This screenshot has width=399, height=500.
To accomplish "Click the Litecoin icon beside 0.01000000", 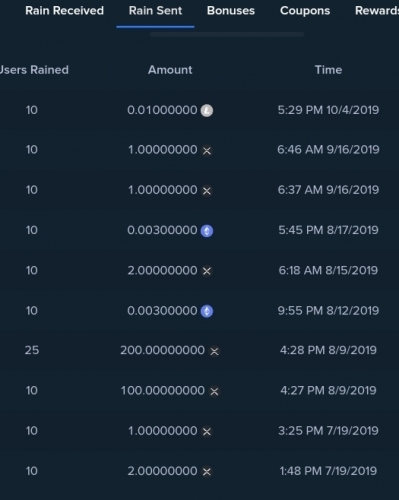I will [207, 110].
